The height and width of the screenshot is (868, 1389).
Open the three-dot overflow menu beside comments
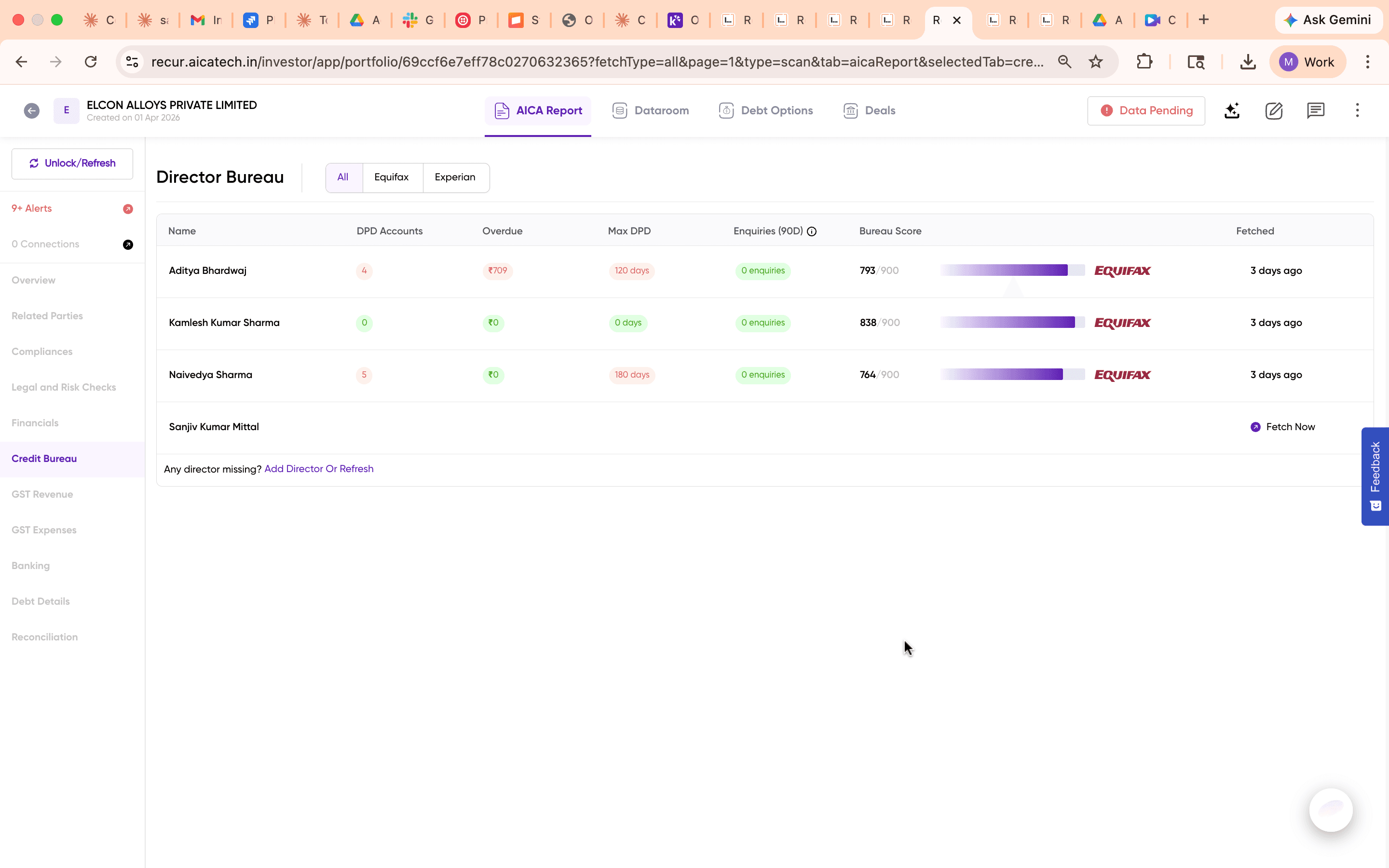pos(1357,110)
